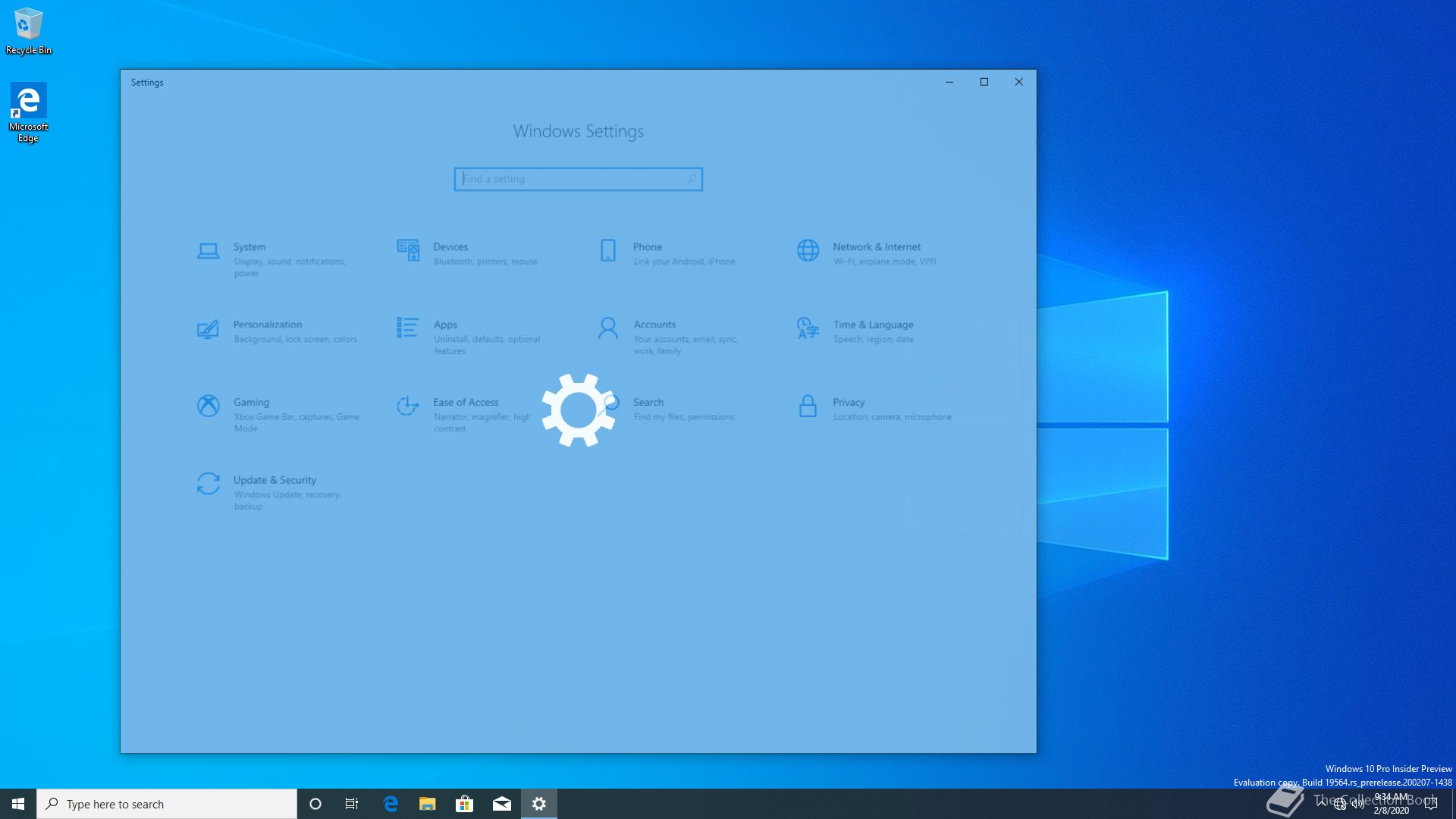1456x819 pixels.
Task: Open the Update & Security label
Action: tap(275, 480)
